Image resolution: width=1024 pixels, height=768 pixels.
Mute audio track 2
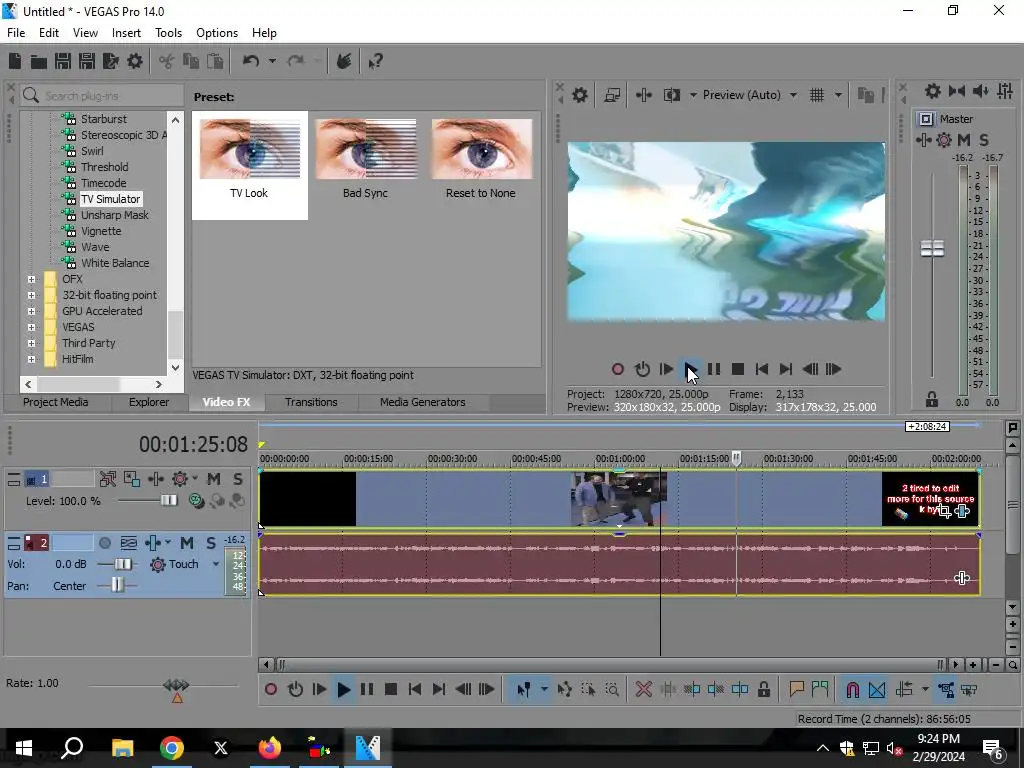click(x=187, y=543)
